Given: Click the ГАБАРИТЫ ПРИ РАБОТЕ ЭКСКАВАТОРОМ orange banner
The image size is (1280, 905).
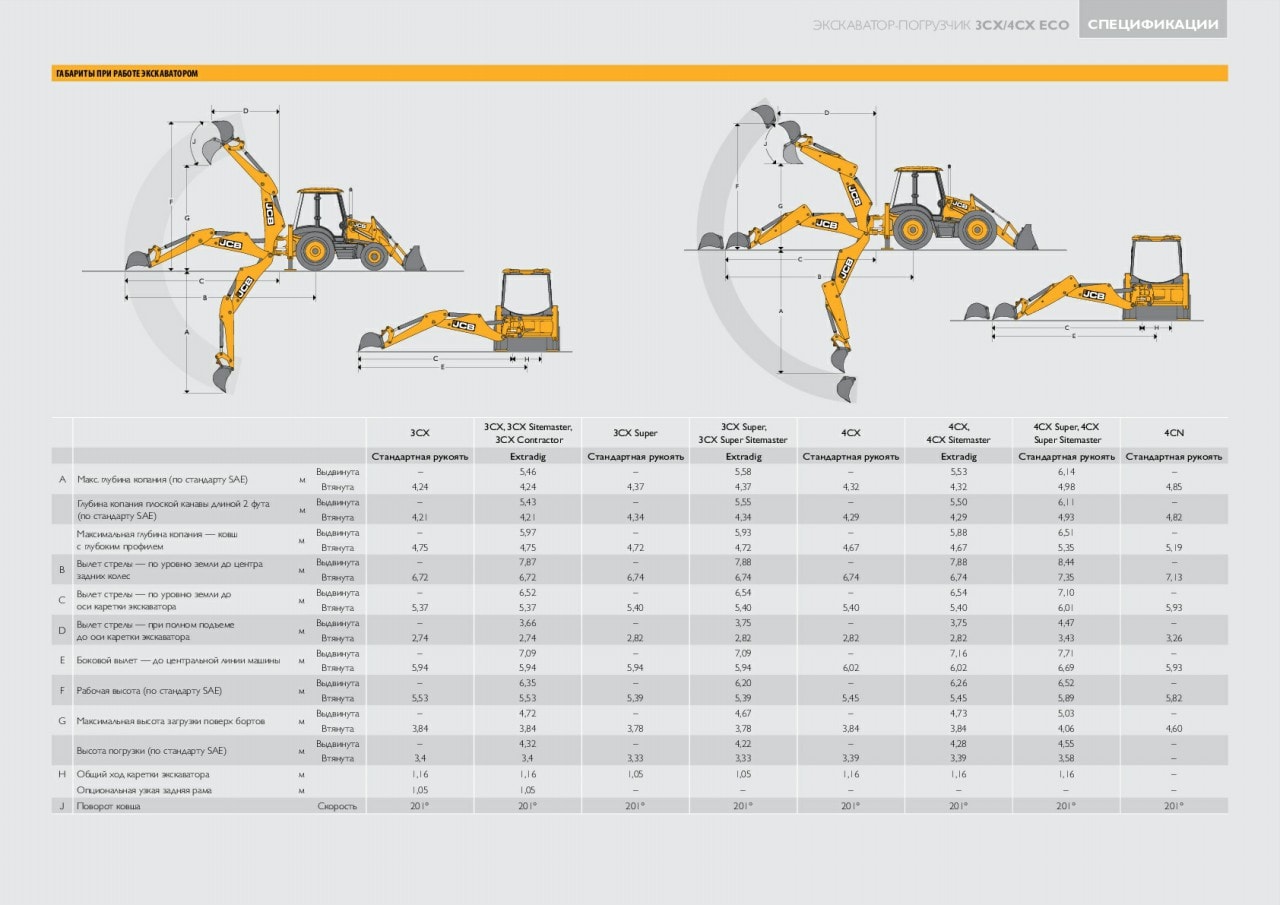Looking at the screenshot, I should 640,74.
